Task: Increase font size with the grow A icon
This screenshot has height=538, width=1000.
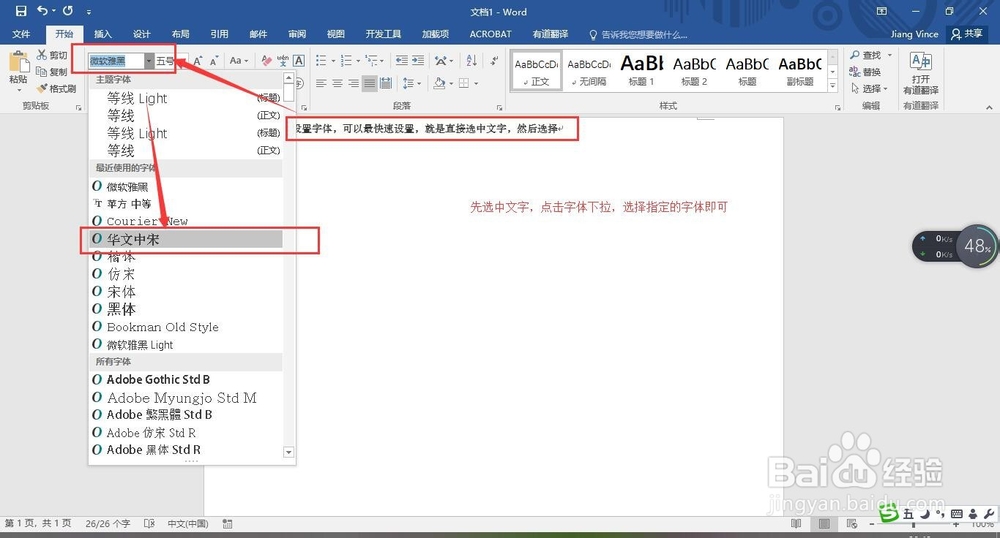Action: [198, 61]
